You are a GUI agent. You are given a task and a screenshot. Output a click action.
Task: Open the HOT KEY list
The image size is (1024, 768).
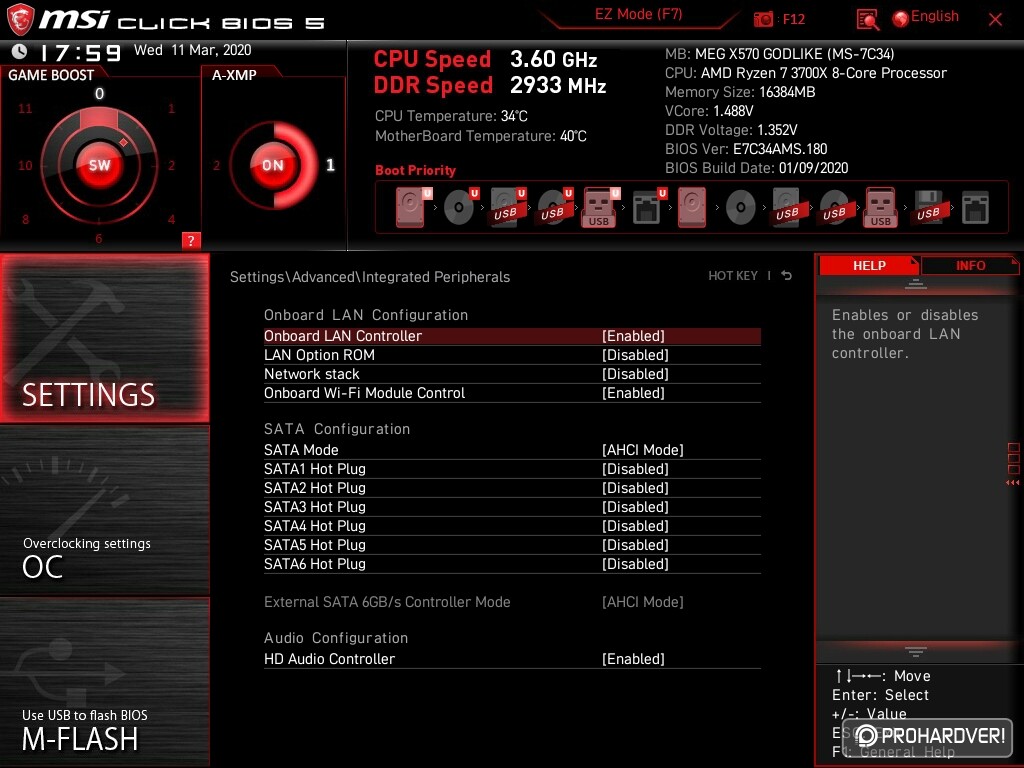(x=733, y=276)
